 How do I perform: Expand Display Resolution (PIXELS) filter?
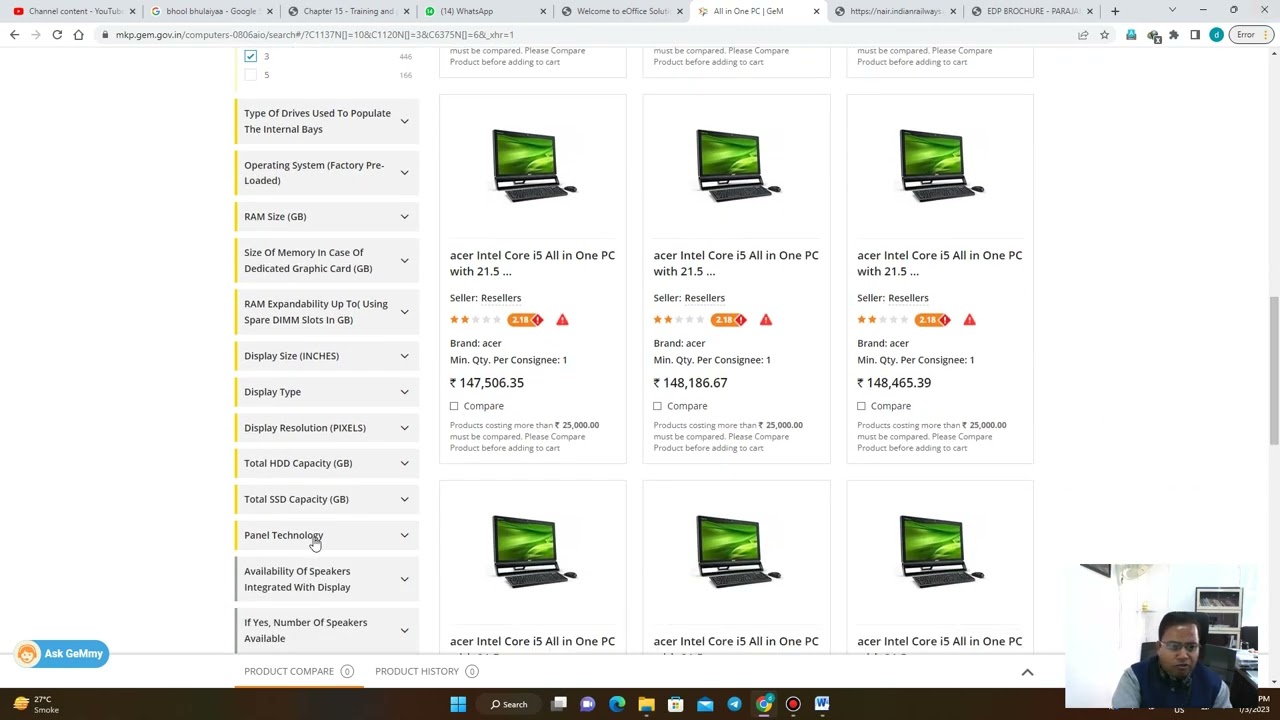tap(327, 428)
